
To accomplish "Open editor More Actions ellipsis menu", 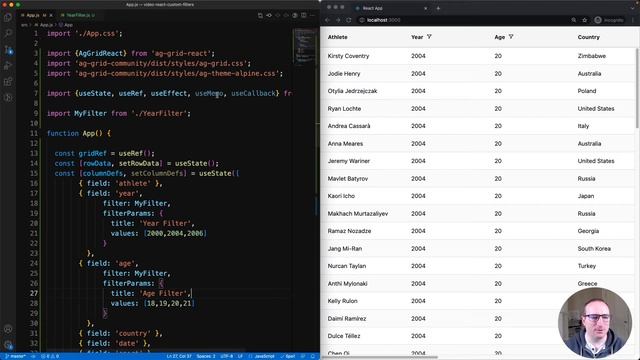I will (x=312, y=15).
